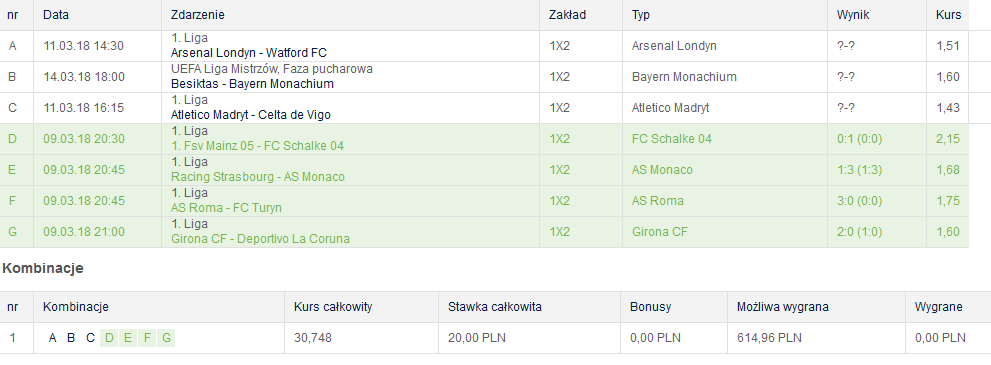The image size is (991, 365).
Task: Open the 1. Fsv Mainz 05 - FC Schalke 04 match
Action: [257, 146]
